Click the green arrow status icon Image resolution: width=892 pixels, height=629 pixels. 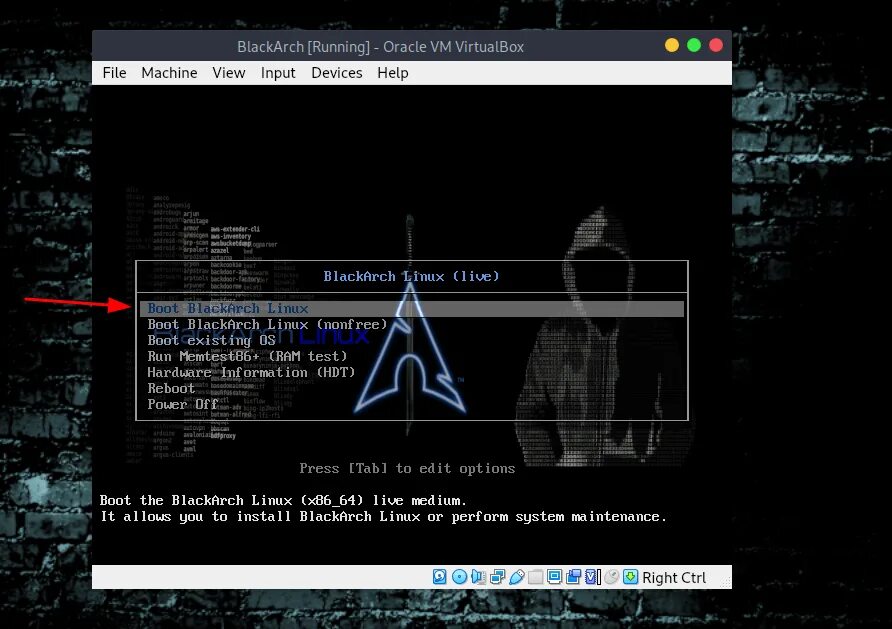pyautogui.click(x=630, y=576)
